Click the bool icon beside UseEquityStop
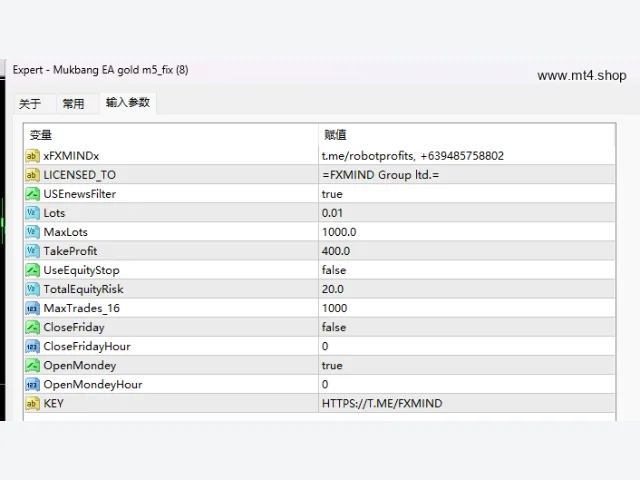Screen dimensions: 640x480 (x=32, y=270)
